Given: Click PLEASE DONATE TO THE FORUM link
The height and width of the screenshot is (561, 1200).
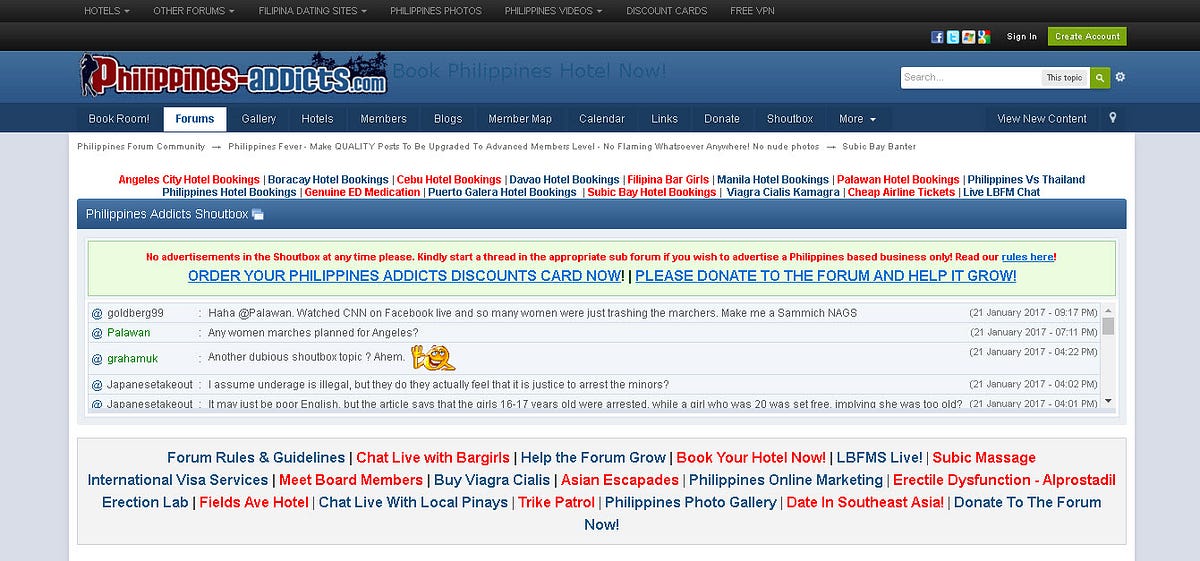Looking at the screenshot, I should 826,276.
